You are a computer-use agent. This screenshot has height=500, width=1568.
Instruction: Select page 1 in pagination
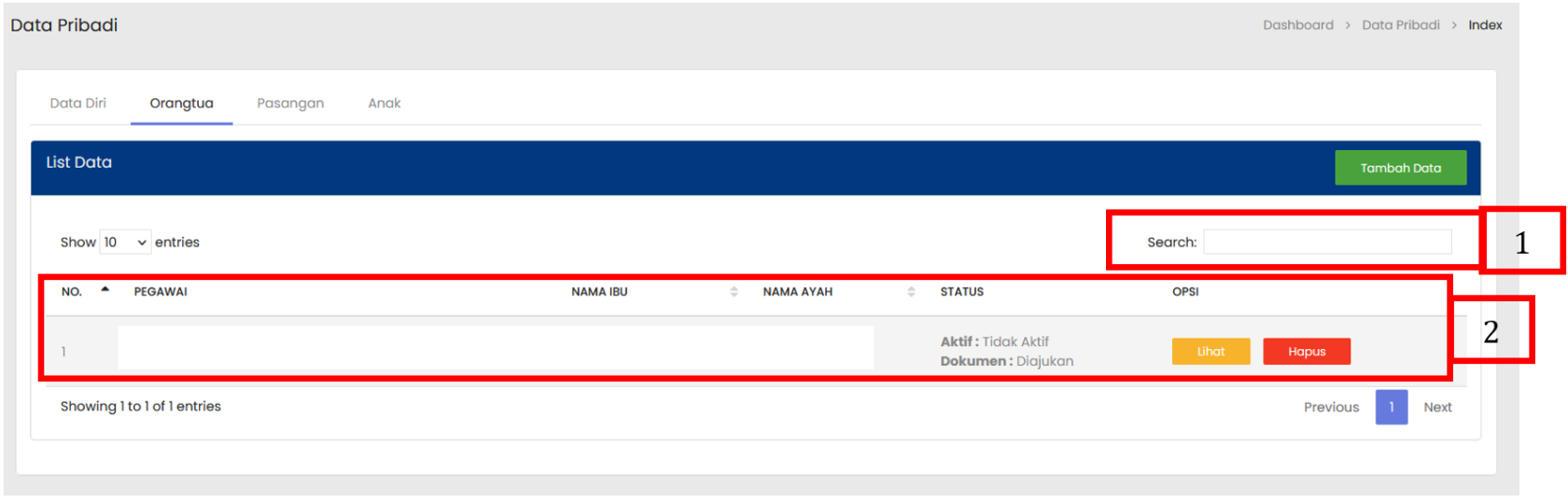[x=1391, y=408]
